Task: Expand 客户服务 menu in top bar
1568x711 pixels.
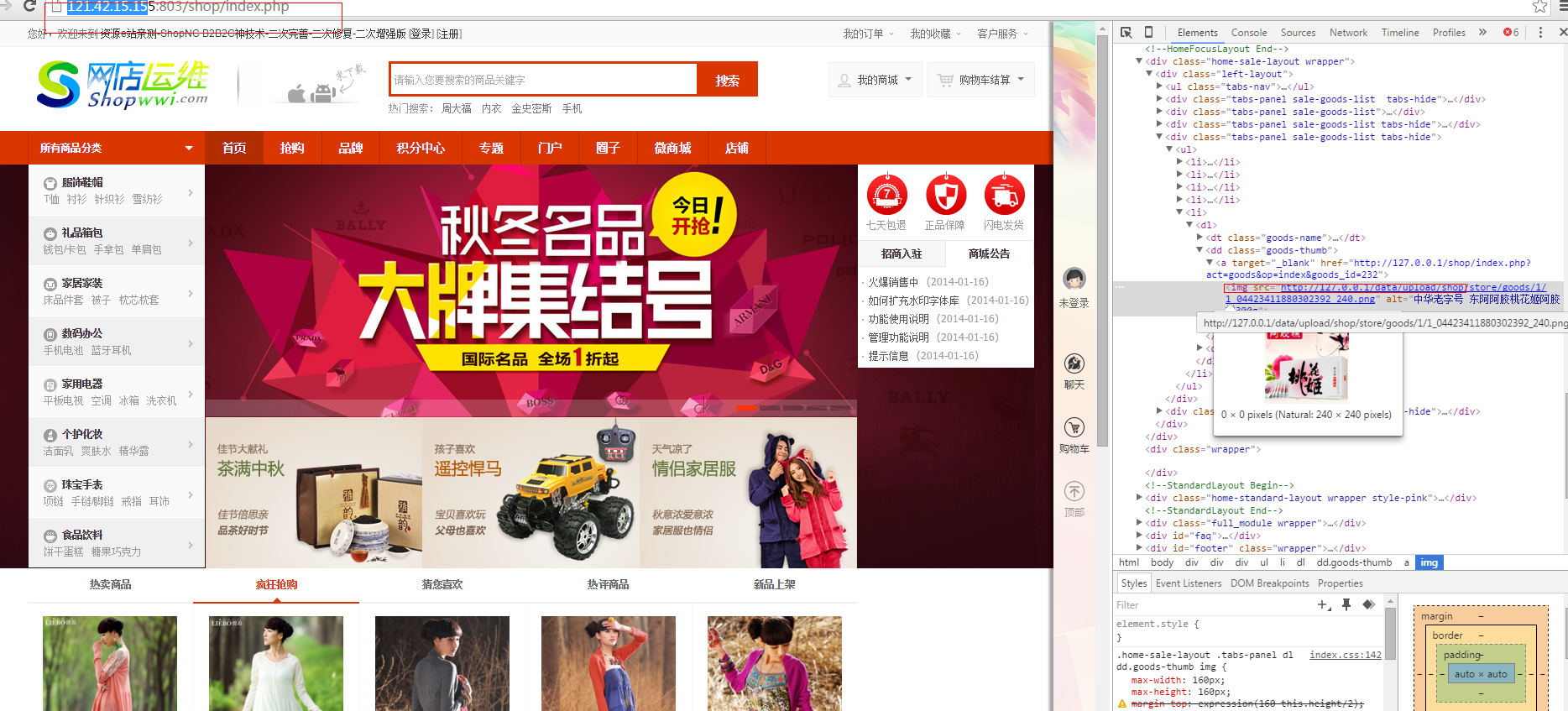Action: (1002, 34)
